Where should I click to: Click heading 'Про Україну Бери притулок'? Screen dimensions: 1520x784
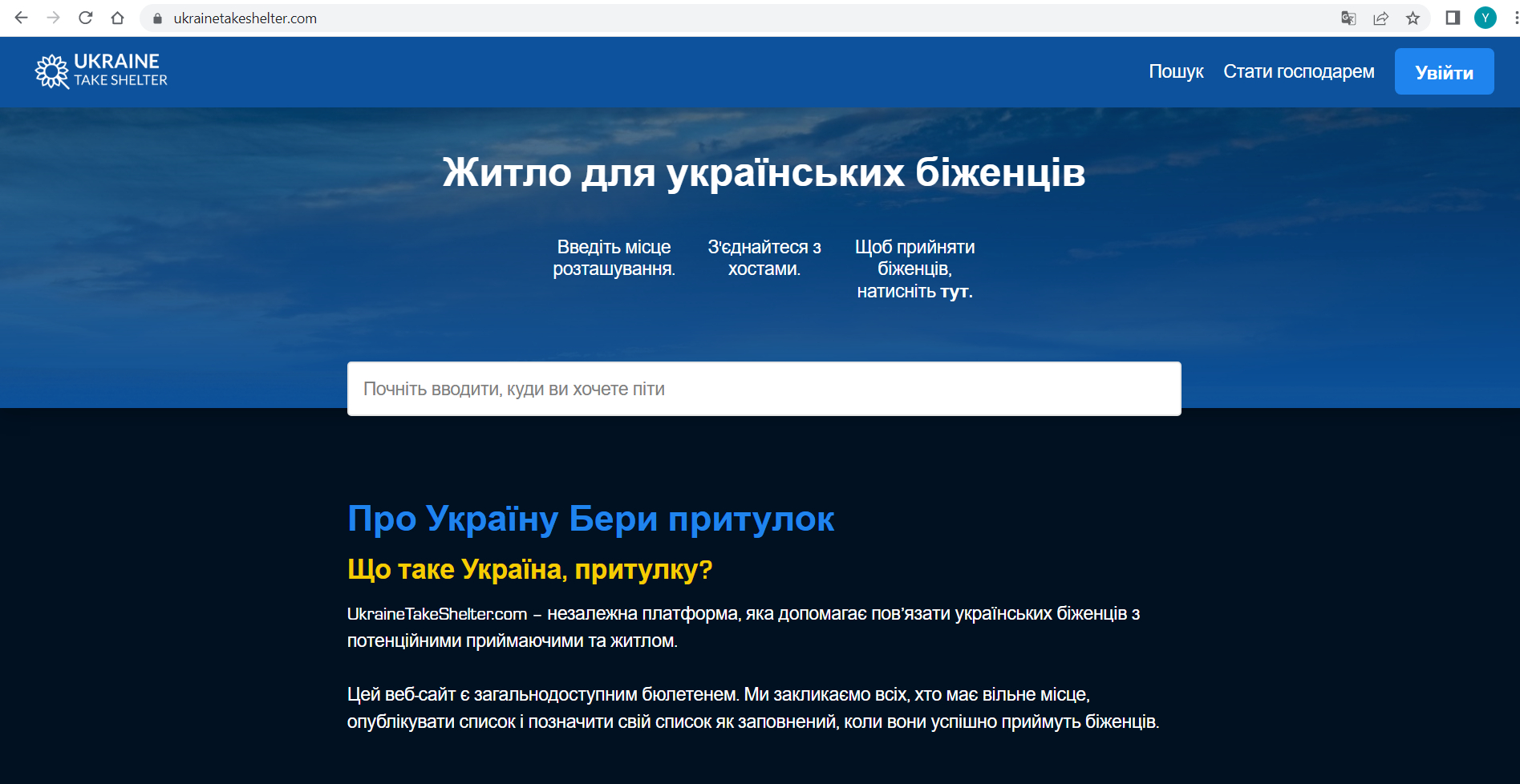pyautogui.click(x=591, y=519)
